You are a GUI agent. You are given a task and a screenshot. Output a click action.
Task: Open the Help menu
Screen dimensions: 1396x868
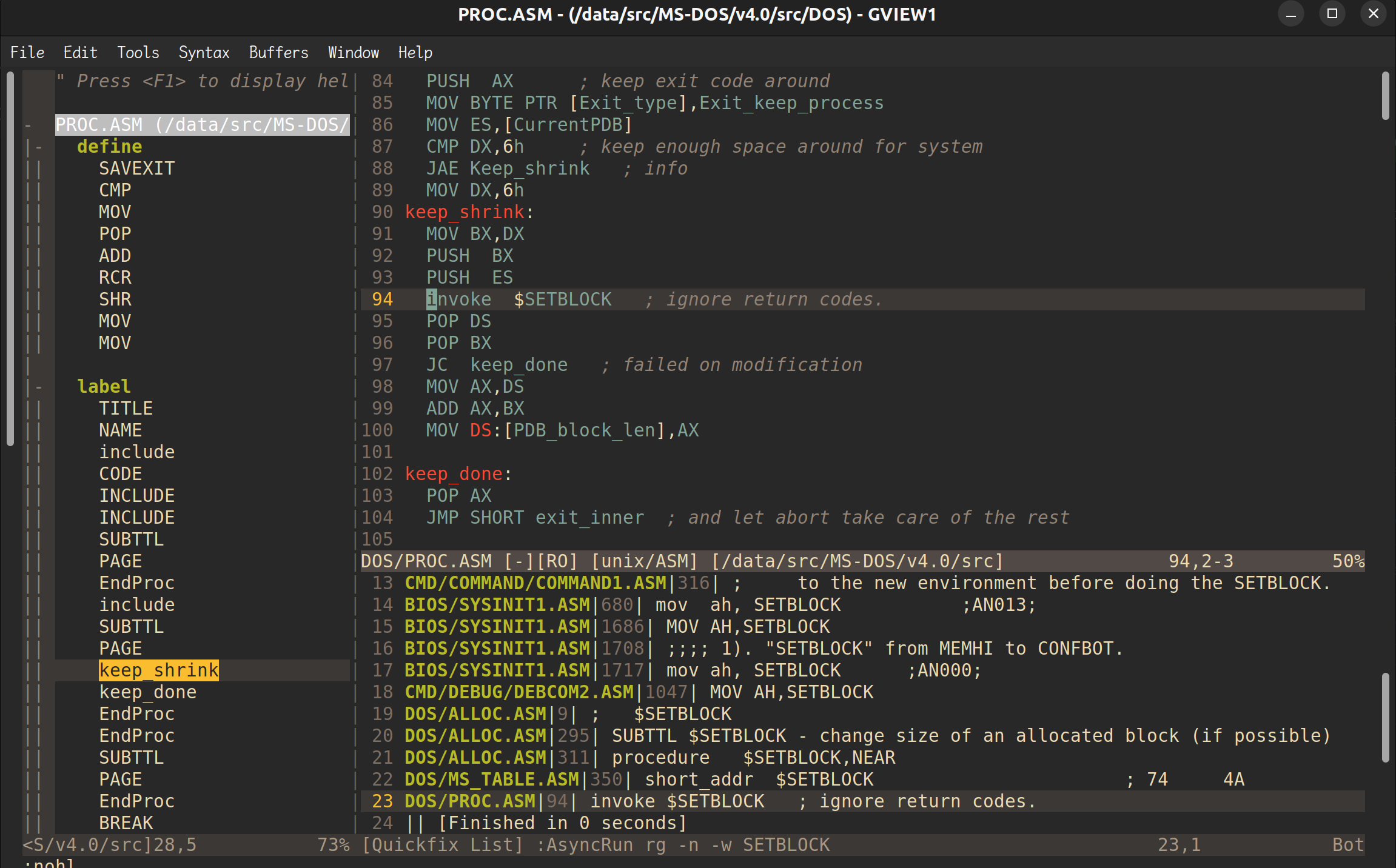(x=415, y=53)
